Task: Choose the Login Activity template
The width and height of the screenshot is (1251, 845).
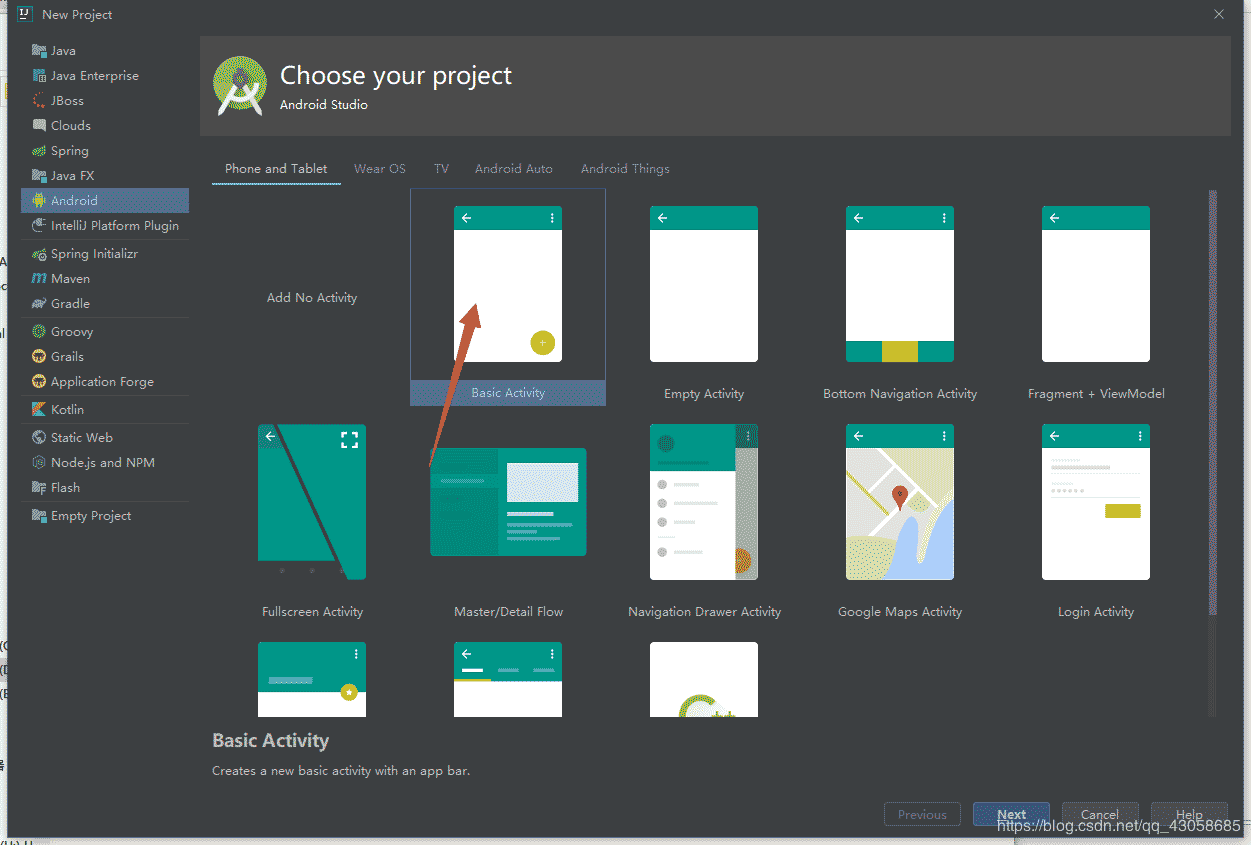Action: click(1095, 503)
